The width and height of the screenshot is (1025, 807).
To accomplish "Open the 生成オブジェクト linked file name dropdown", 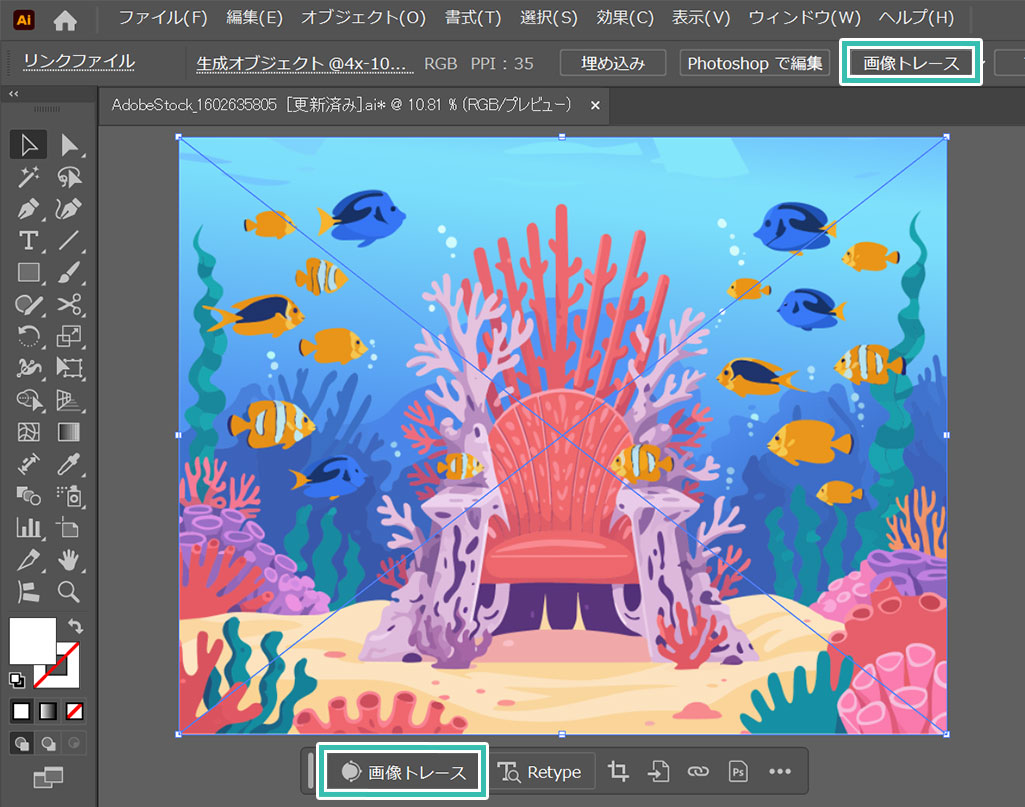I will (304, 63).
